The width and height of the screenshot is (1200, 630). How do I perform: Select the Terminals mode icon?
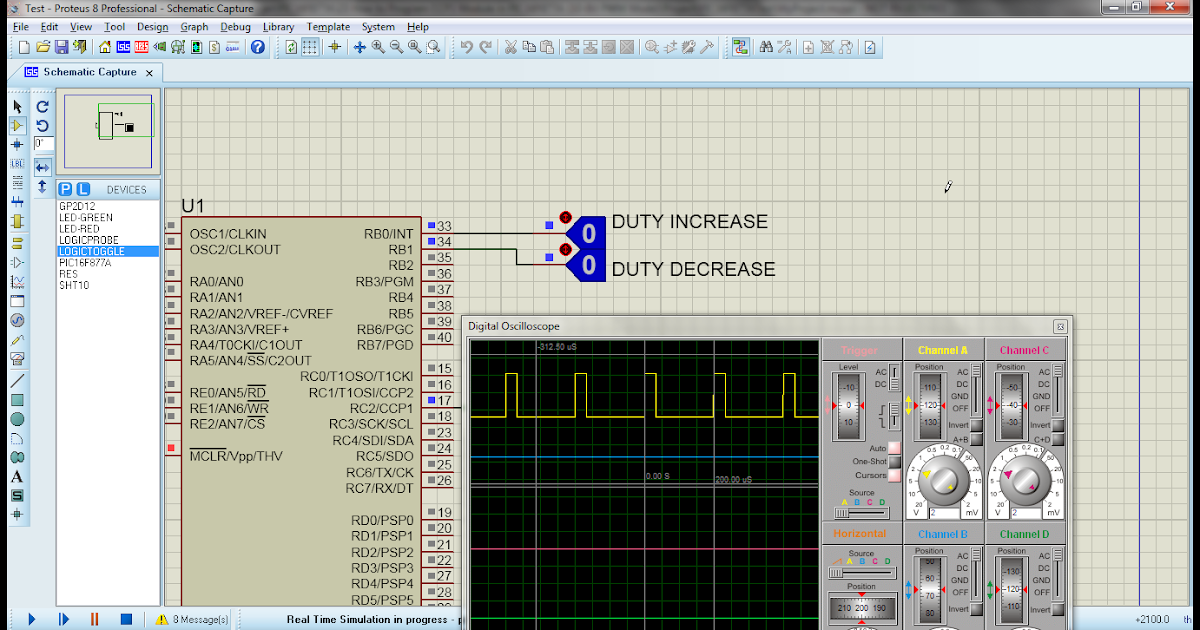click(x=17, y=243)
